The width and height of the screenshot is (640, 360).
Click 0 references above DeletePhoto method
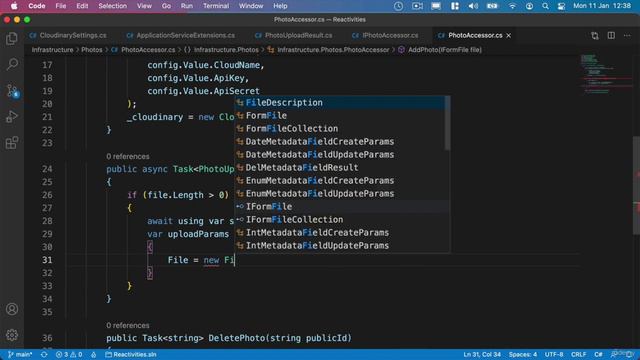(x=128, y=325)
